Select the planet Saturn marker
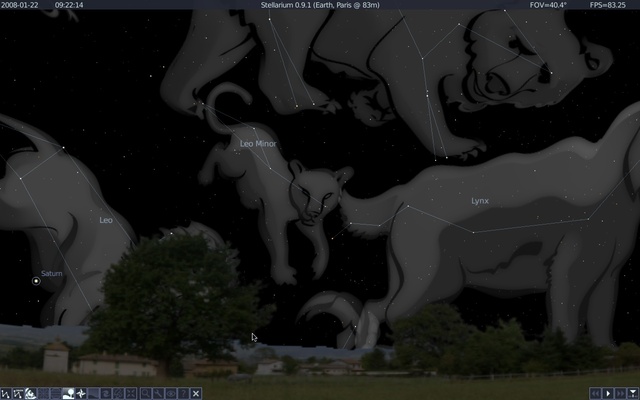The height and width of the screenshot is (400, 640). (x=36, y=281)
